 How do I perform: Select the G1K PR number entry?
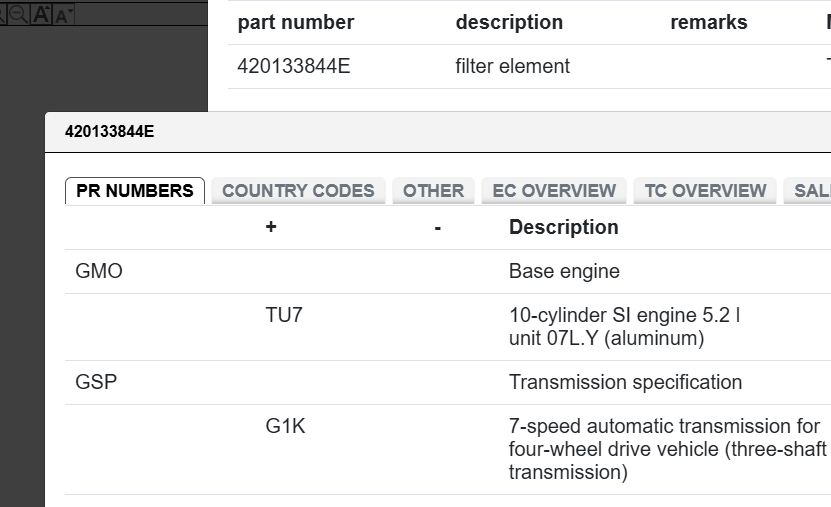tap(285, 427)
